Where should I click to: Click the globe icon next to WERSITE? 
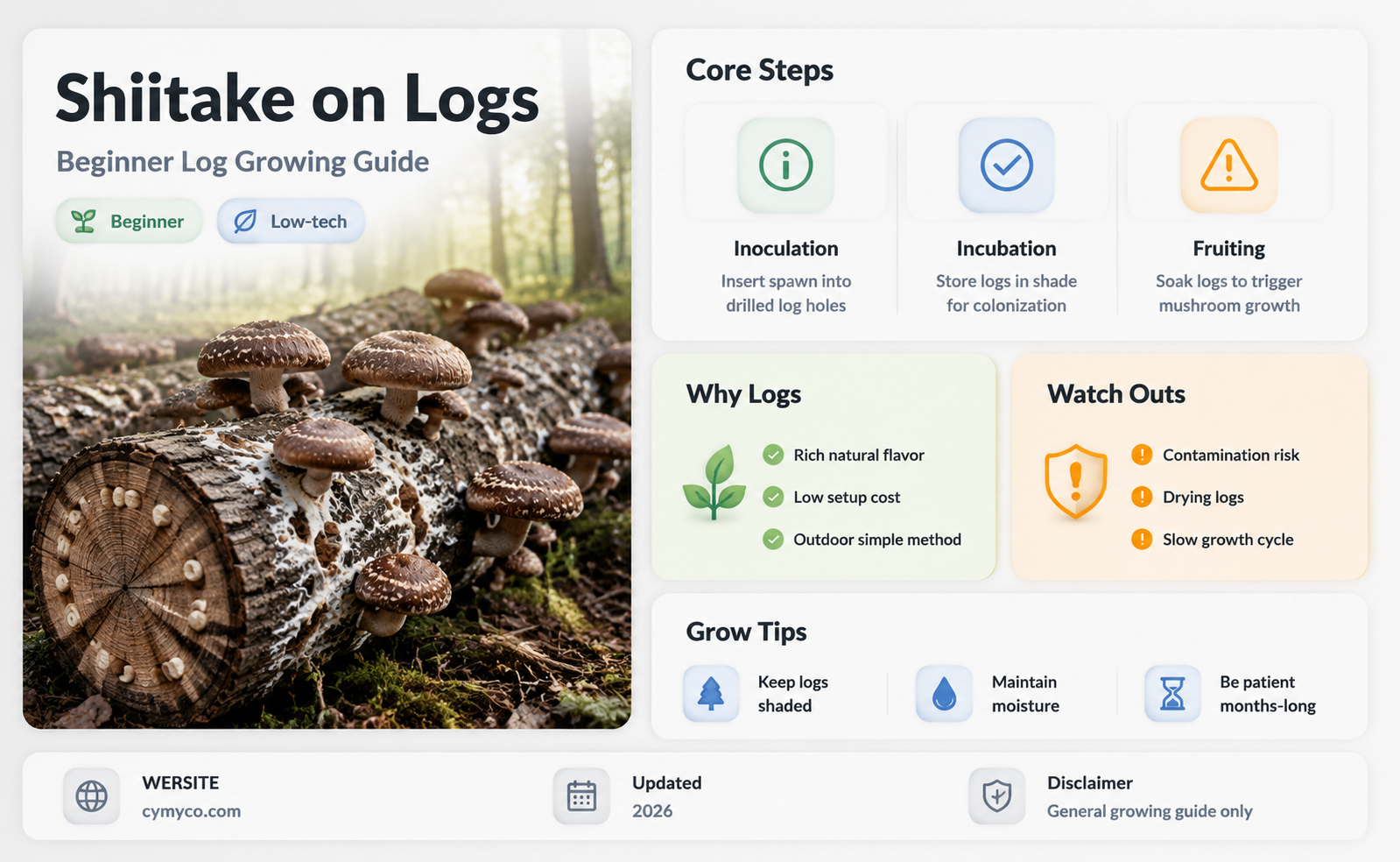pyautogui.click(x=91, y=796)
